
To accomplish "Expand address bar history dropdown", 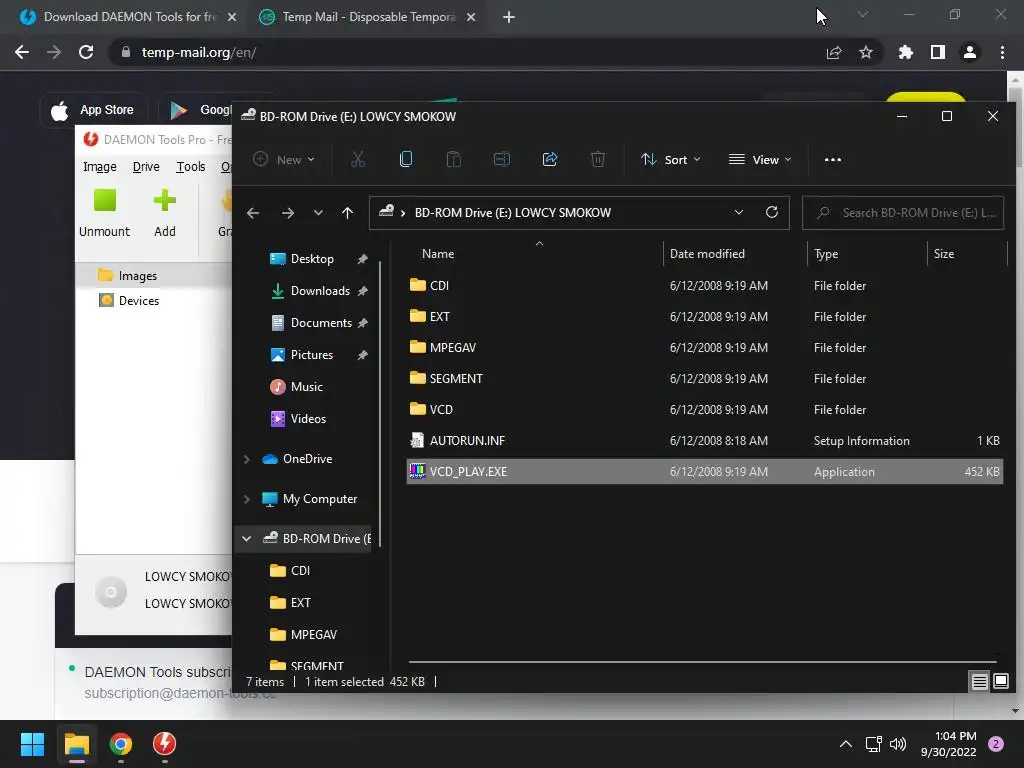I will (x=739, y=212).
